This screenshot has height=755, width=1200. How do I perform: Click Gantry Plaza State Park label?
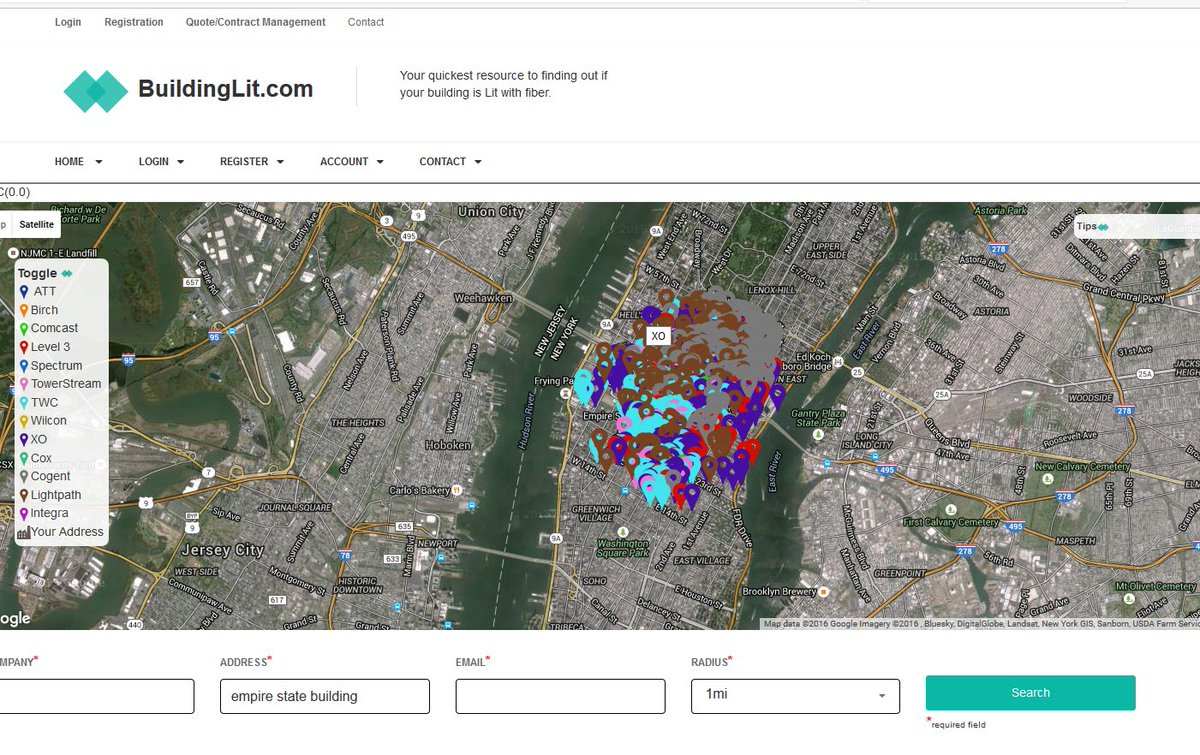click(819, 418)
